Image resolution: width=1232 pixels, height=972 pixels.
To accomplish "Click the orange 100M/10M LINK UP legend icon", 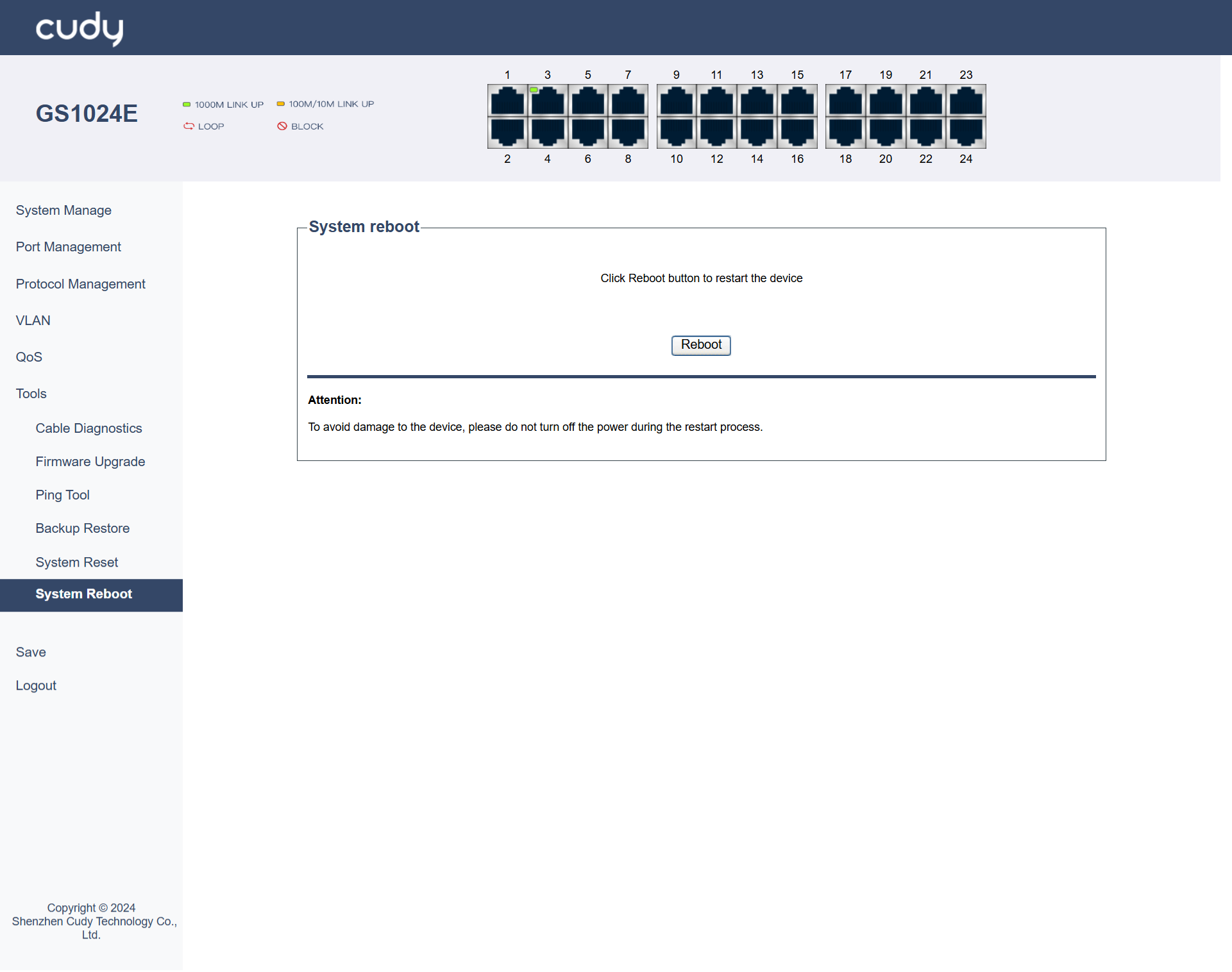I will click(x=280, y=104).
